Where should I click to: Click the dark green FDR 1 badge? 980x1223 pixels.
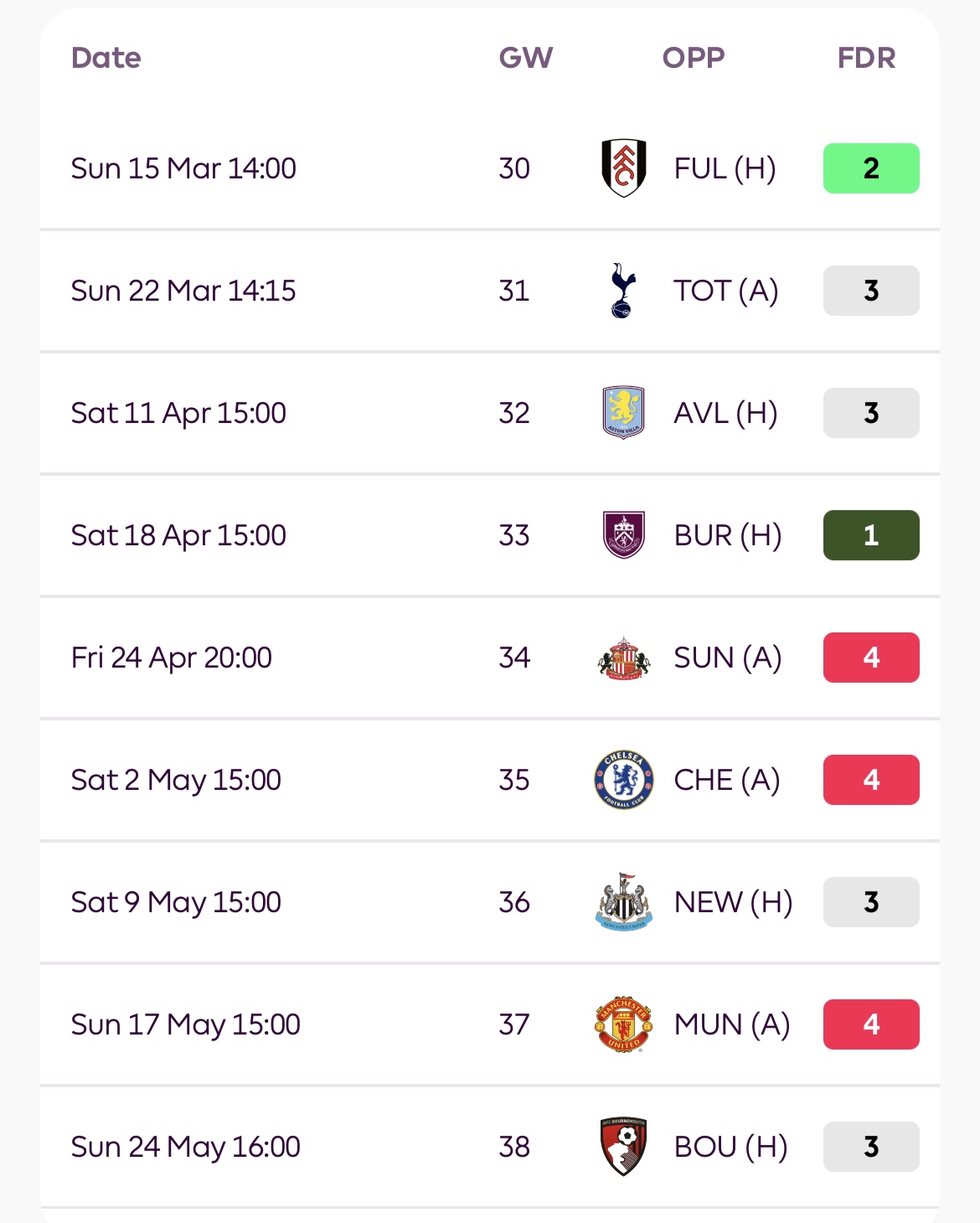(871, 535)
